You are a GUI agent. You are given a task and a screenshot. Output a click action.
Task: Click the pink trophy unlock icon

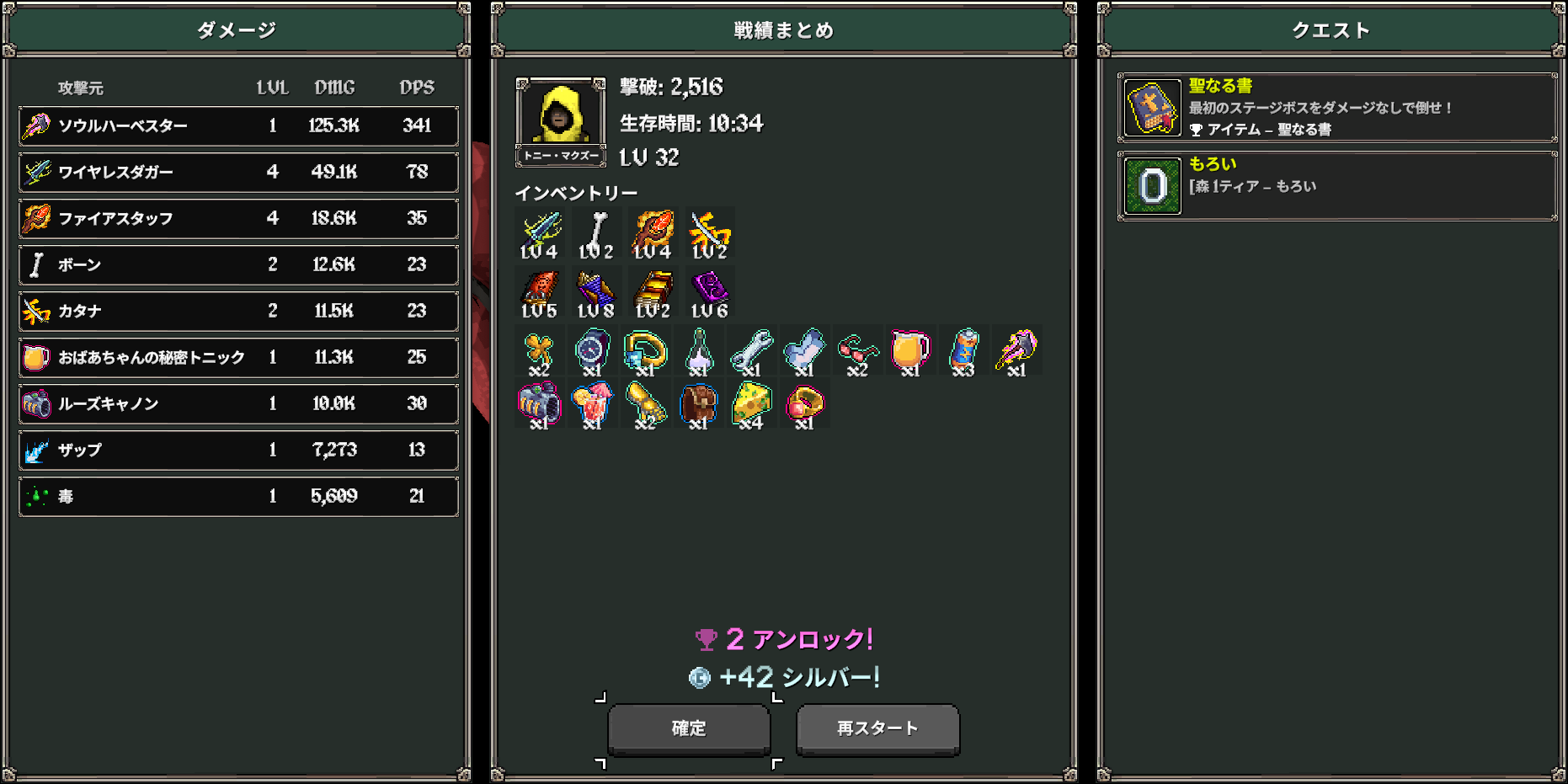[706, 640]
